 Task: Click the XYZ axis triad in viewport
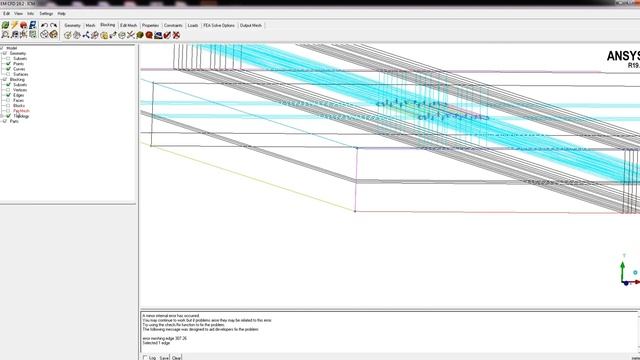click(x=629, y=270)
